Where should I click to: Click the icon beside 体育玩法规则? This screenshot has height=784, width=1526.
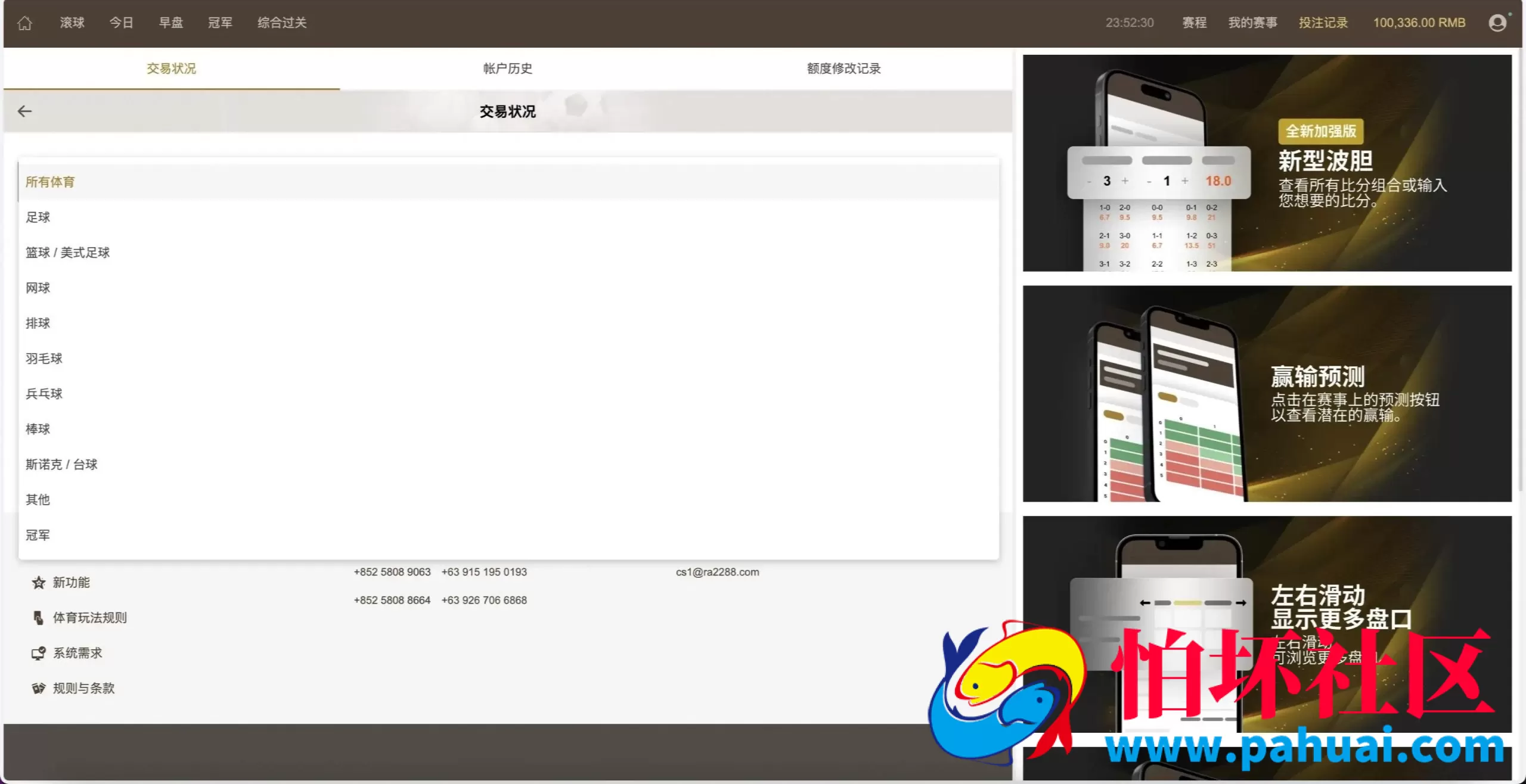click(39, 617)
